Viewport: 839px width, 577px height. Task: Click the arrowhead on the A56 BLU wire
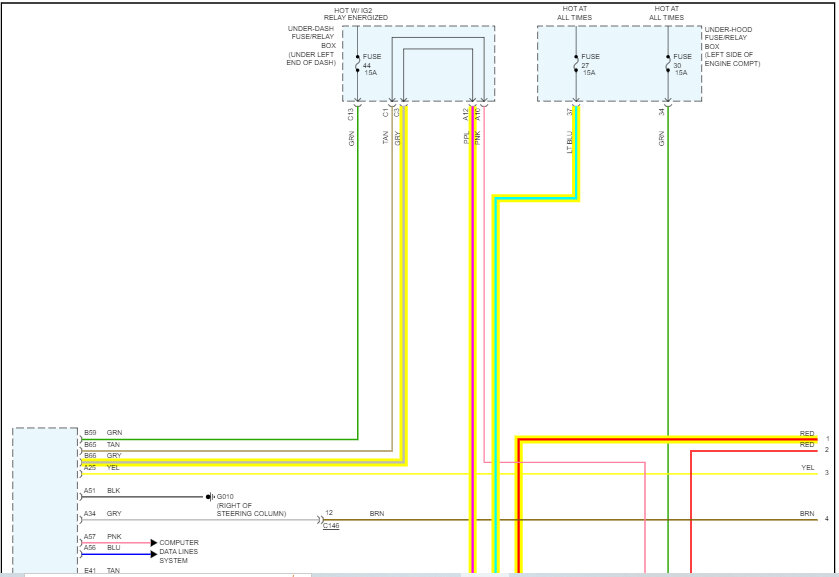click(154, 554)
